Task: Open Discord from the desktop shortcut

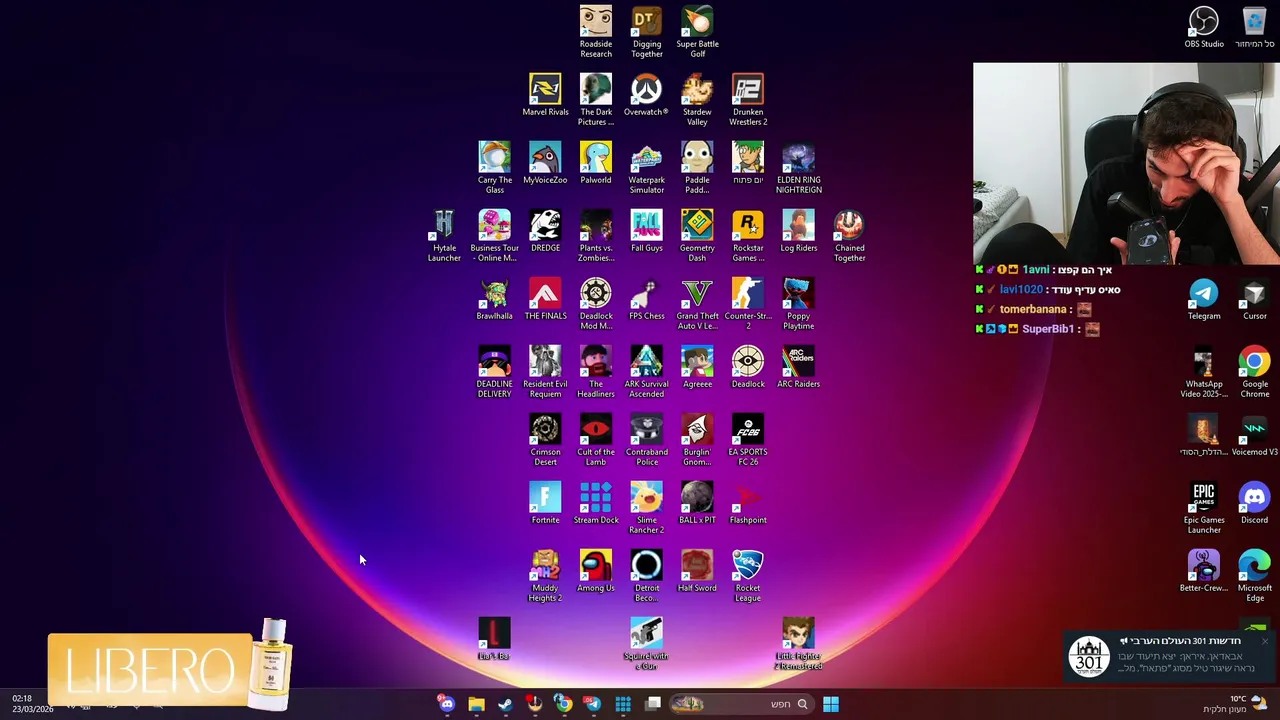Action: tap(1254, 503)
